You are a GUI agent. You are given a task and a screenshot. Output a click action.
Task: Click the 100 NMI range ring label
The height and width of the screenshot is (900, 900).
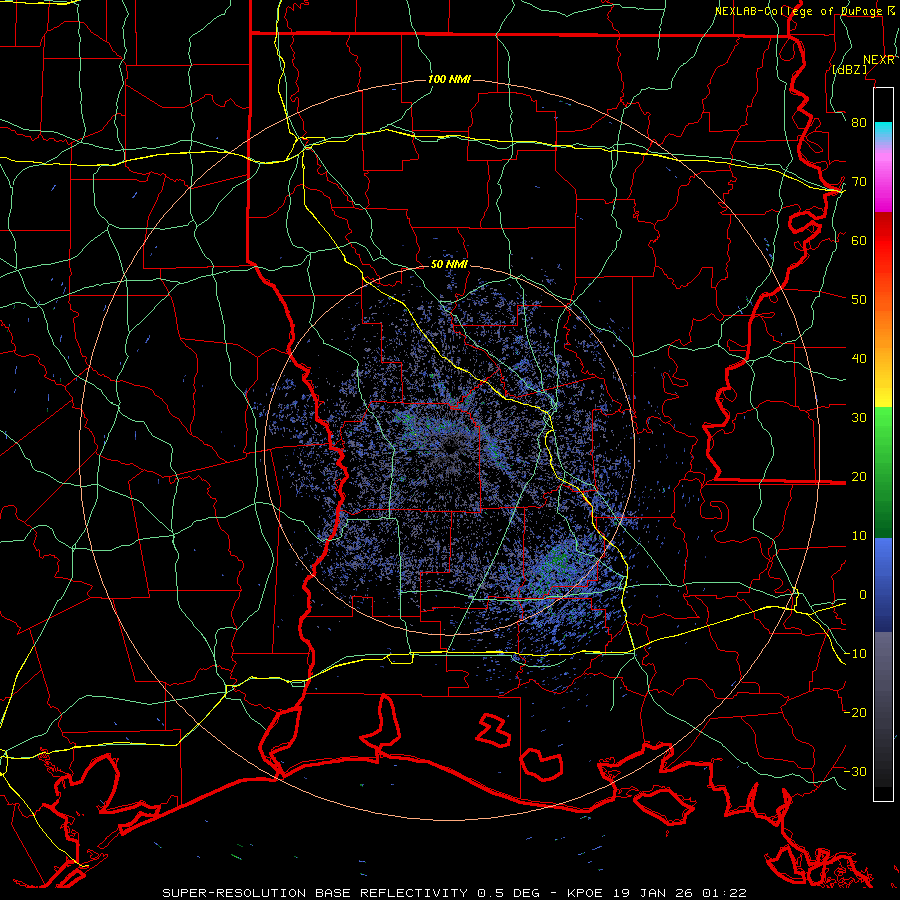point(449,79)
